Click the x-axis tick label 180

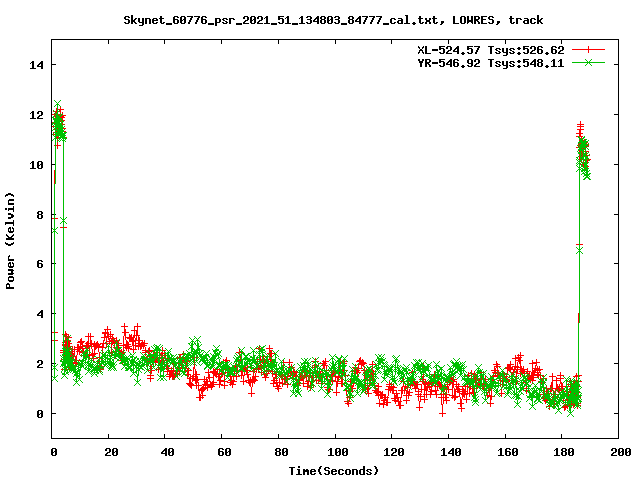coord(564,452)
